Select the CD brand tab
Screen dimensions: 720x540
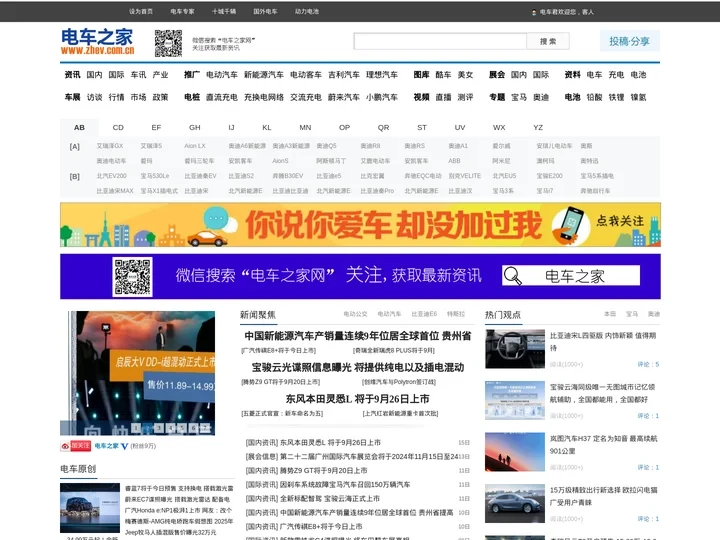tap(118, 128)
